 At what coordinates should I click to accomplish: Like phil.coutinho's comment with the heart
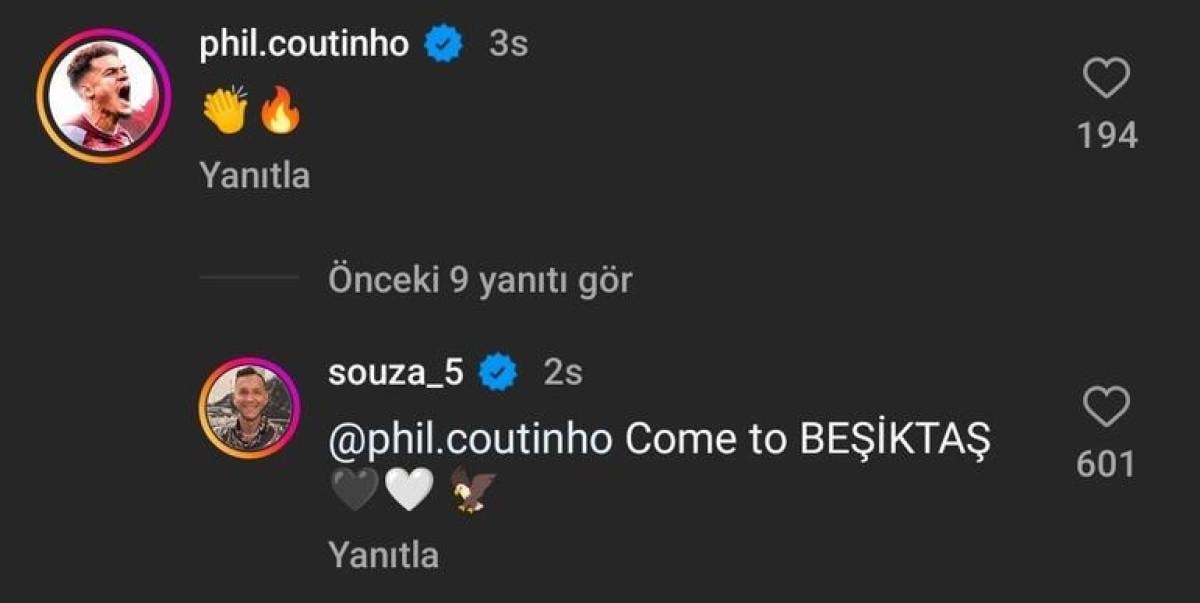(1106, 79)
